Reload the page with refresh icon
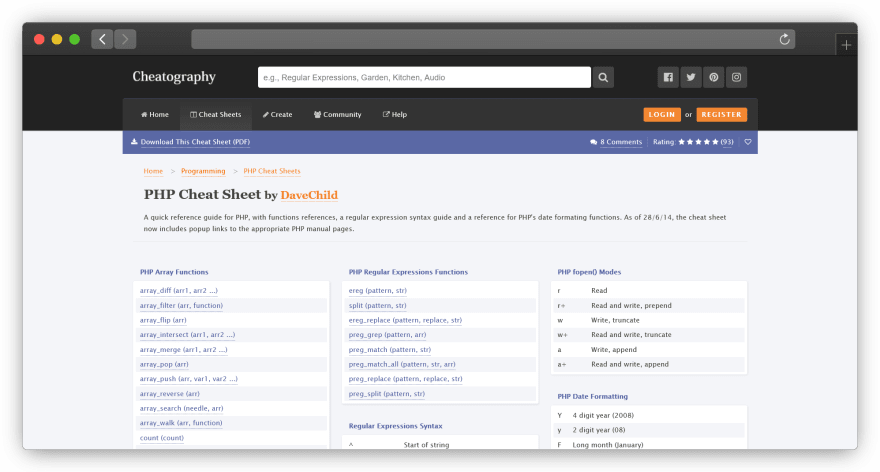 pyautogui.click(x=785, y=39)
